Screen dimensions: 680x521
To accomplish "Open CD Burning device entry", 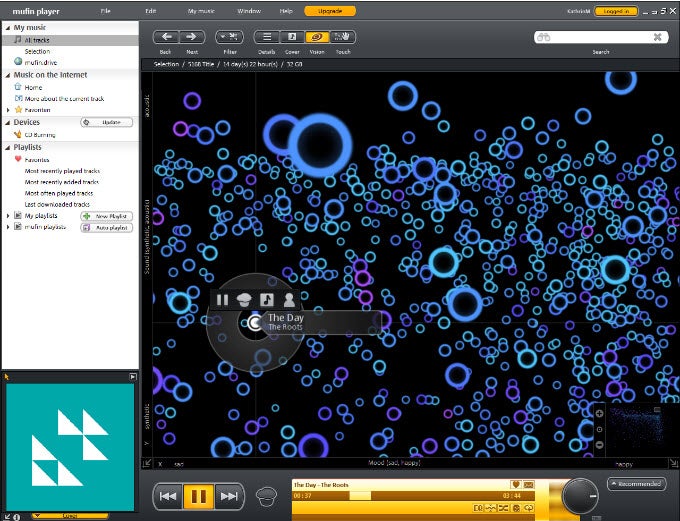I will tap(39, 135).
